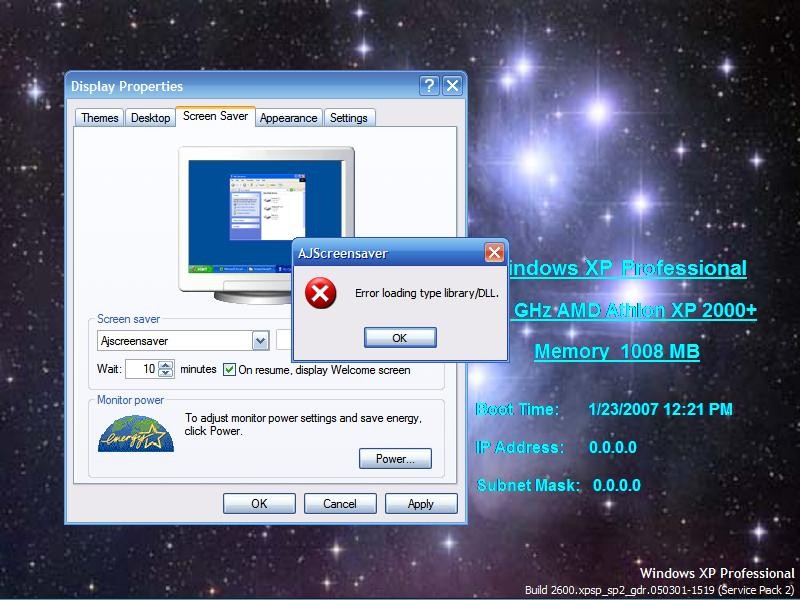Close the Display Properties window

[453, 86]
